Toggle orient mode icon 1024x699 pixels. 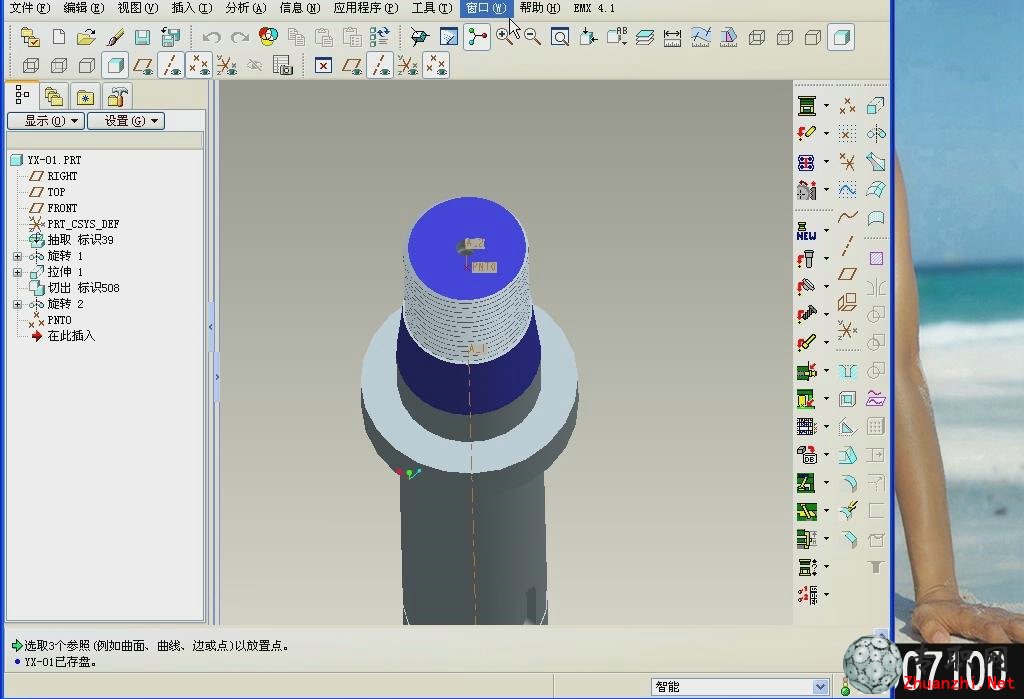coord(420,37)
